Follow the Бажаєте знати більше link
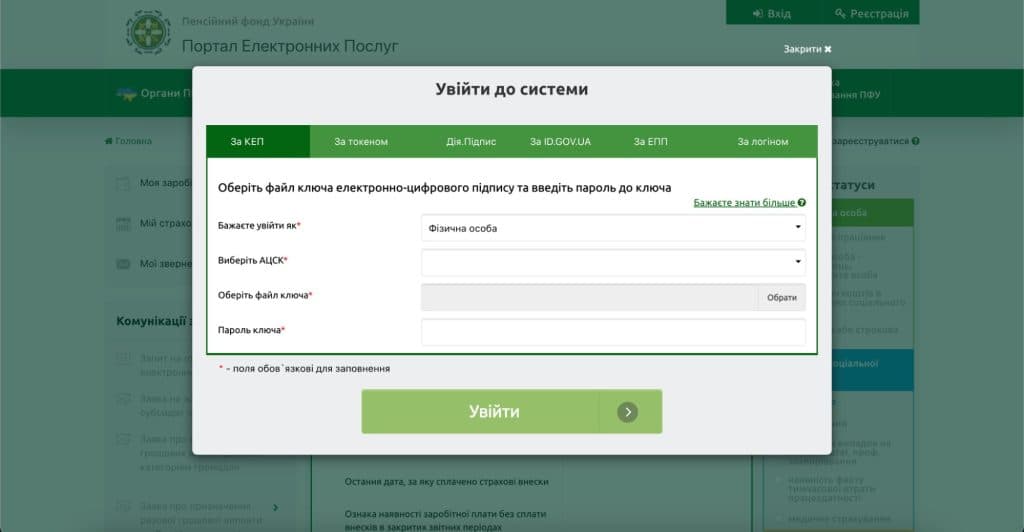 [744, 203]
